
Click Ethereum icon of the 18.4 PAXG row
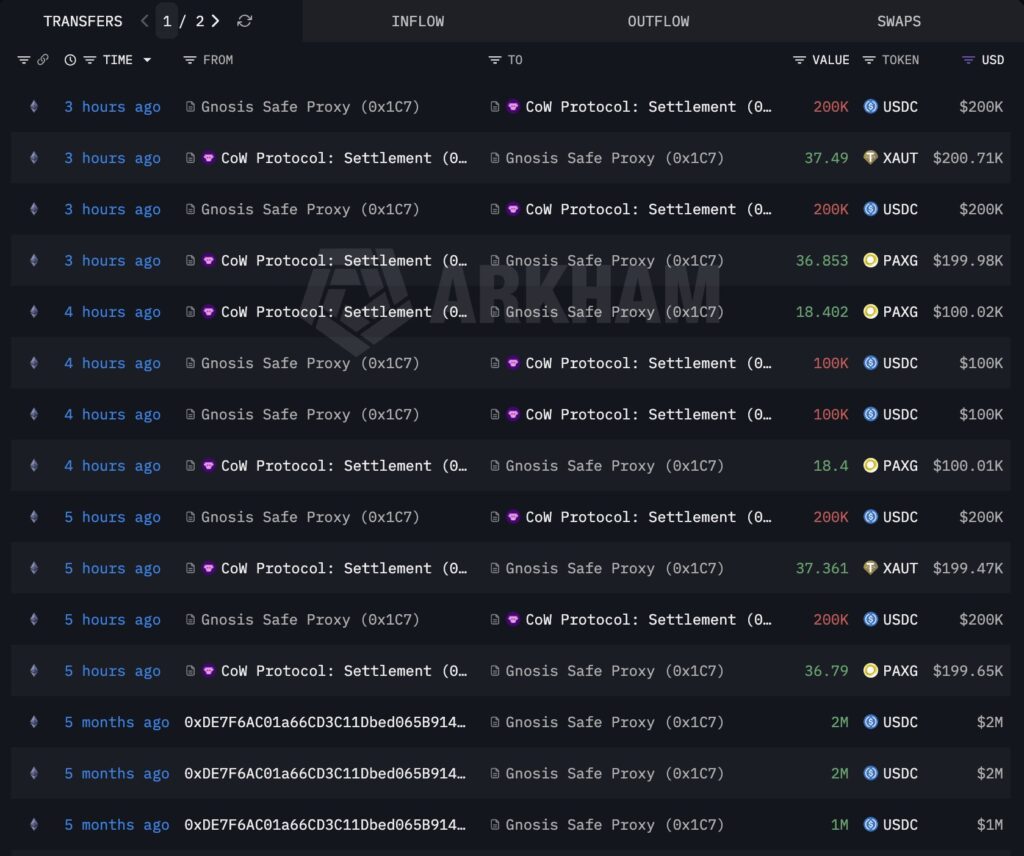click(34, 466)
